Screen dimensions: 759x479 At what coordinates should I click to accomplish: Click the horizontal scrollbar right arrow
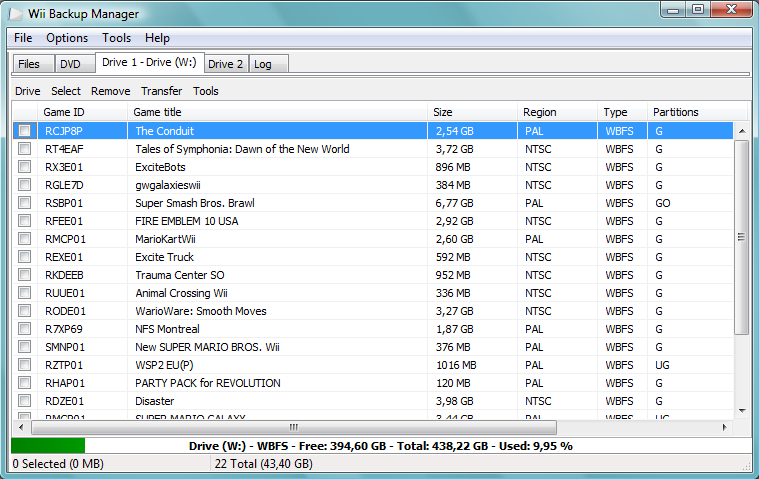(725, 427)
